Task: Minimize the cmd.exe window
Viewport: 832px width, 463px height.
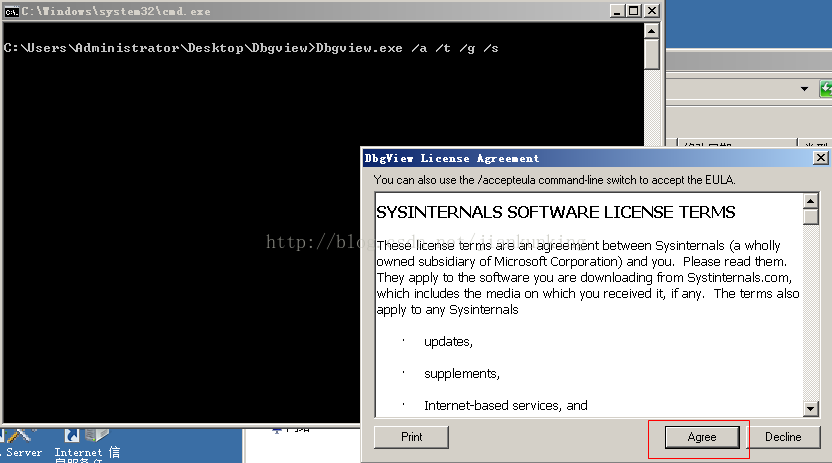Action: click(x=617, y=11)
